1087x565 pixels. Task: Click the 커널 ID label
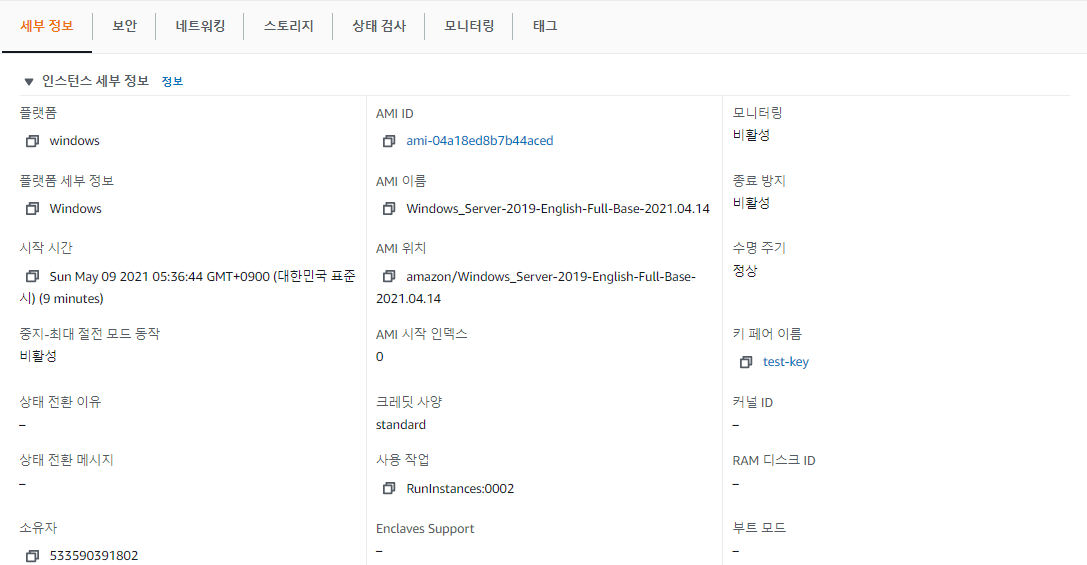752,403
